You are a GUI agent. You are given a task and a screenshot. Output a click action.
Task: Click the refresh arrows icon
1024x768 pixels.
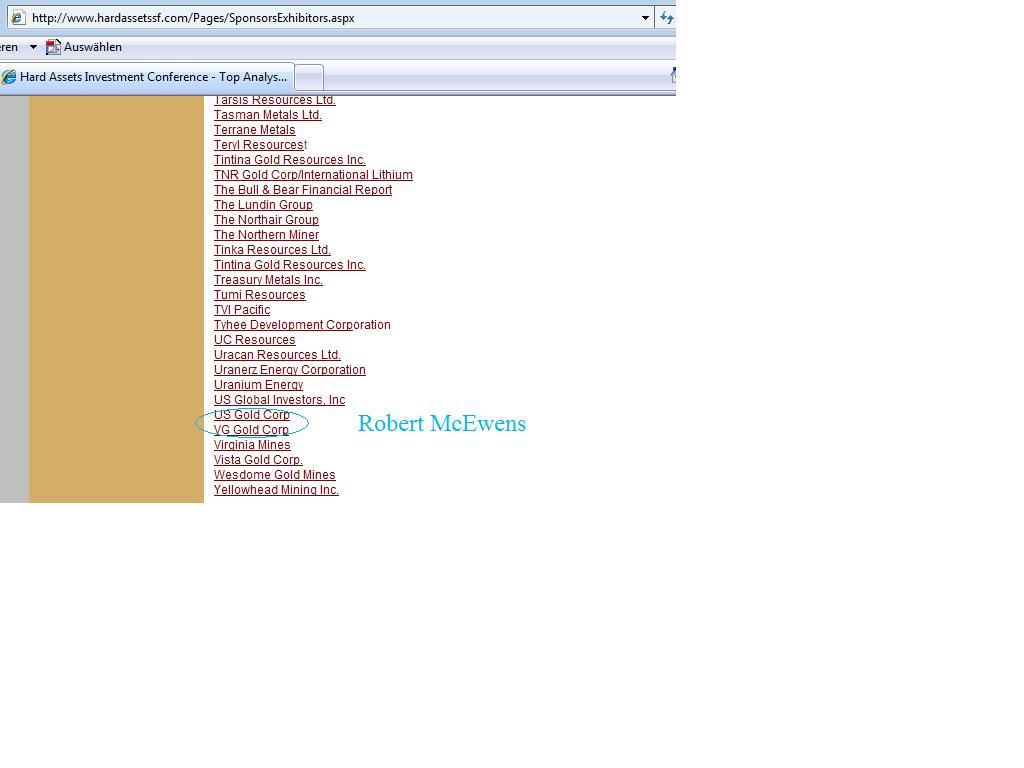tap(666, 18)
